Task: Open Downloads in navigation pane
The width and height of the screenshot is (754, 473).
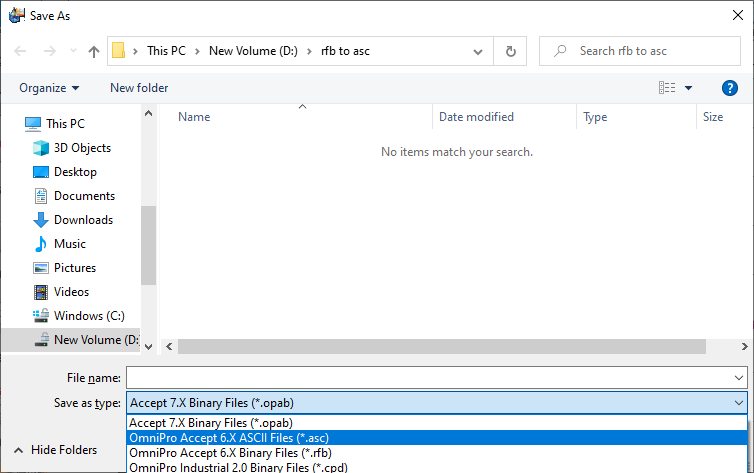Action: pyautogui.click(x=83, y=220)
